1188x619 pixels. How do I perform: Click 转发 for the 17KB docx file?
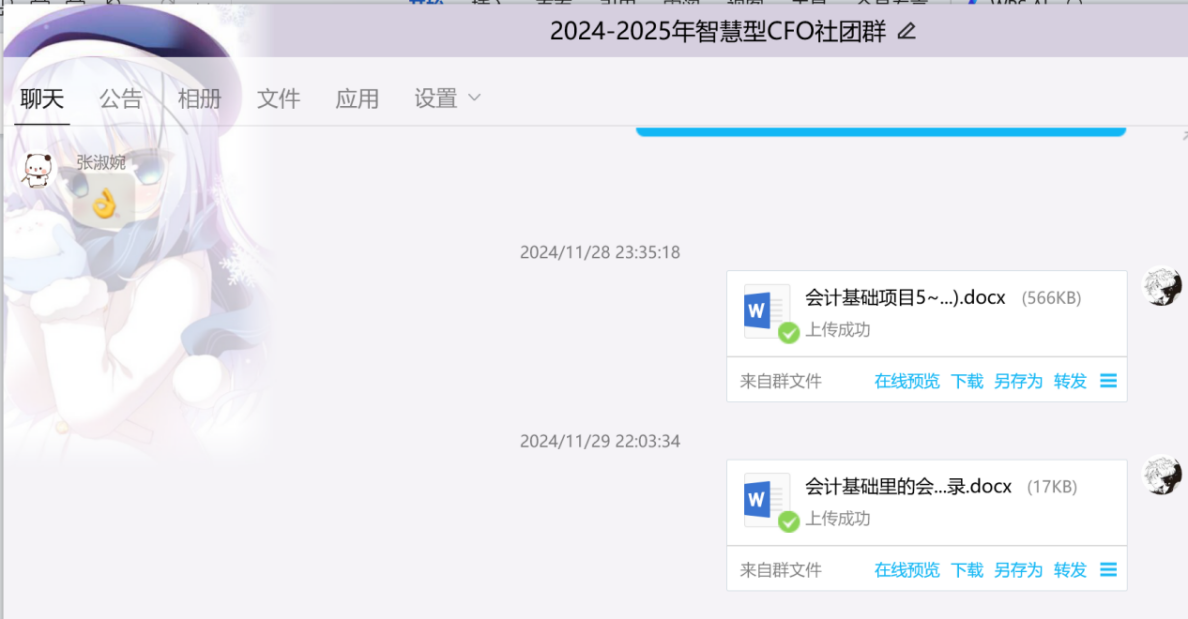[1070, 570]
